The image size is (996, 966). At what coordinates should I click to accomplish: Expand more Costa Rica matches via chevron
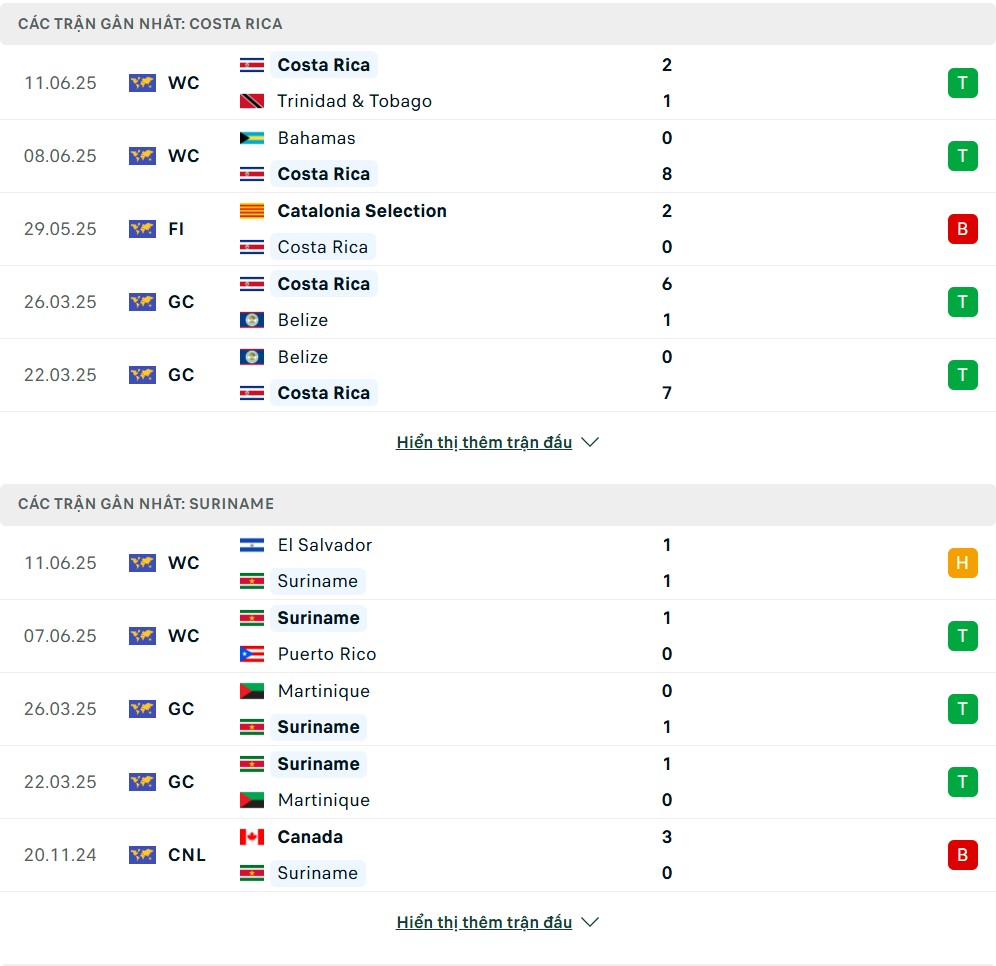590,442
